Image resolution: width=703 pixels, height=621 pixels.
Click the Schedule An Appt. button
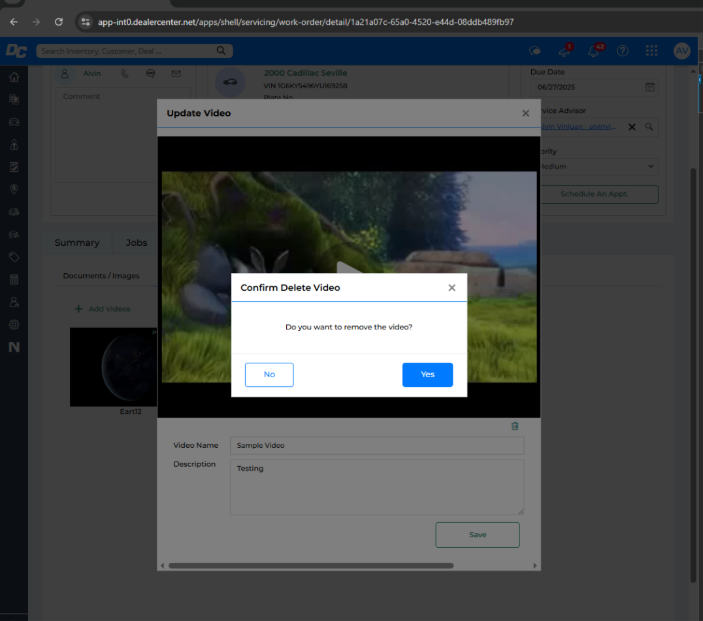(599, 194)
